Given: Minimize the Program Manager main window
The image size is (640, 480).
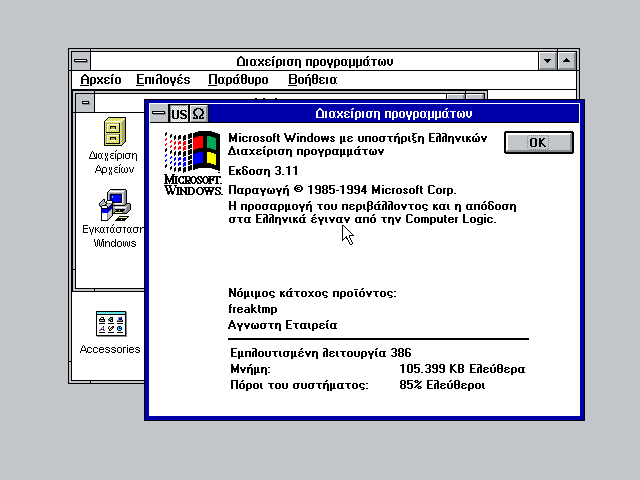Looking at the screenshot, I should point(547,61).
